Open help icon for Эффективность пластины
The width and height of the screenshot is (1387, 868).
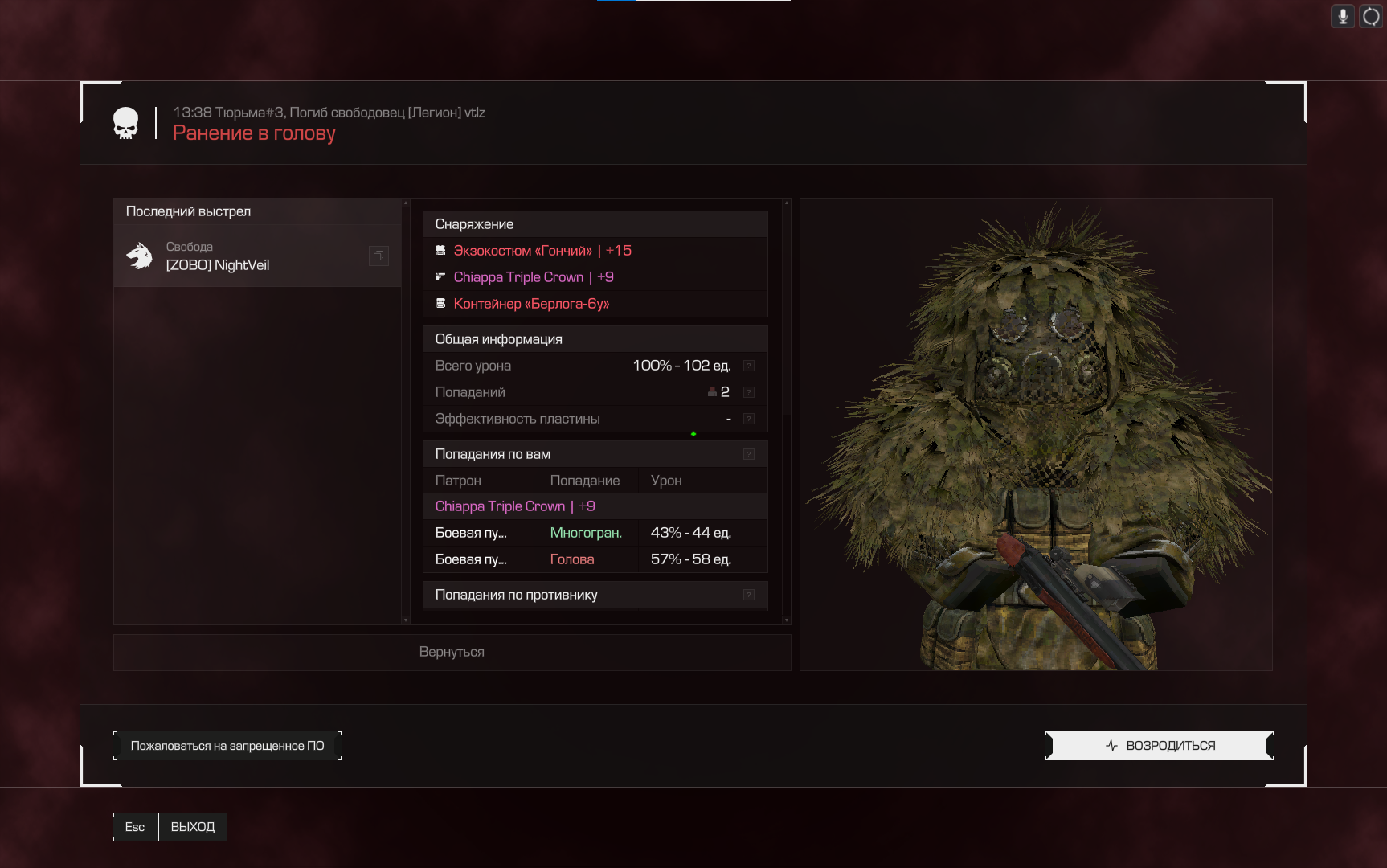749,419
